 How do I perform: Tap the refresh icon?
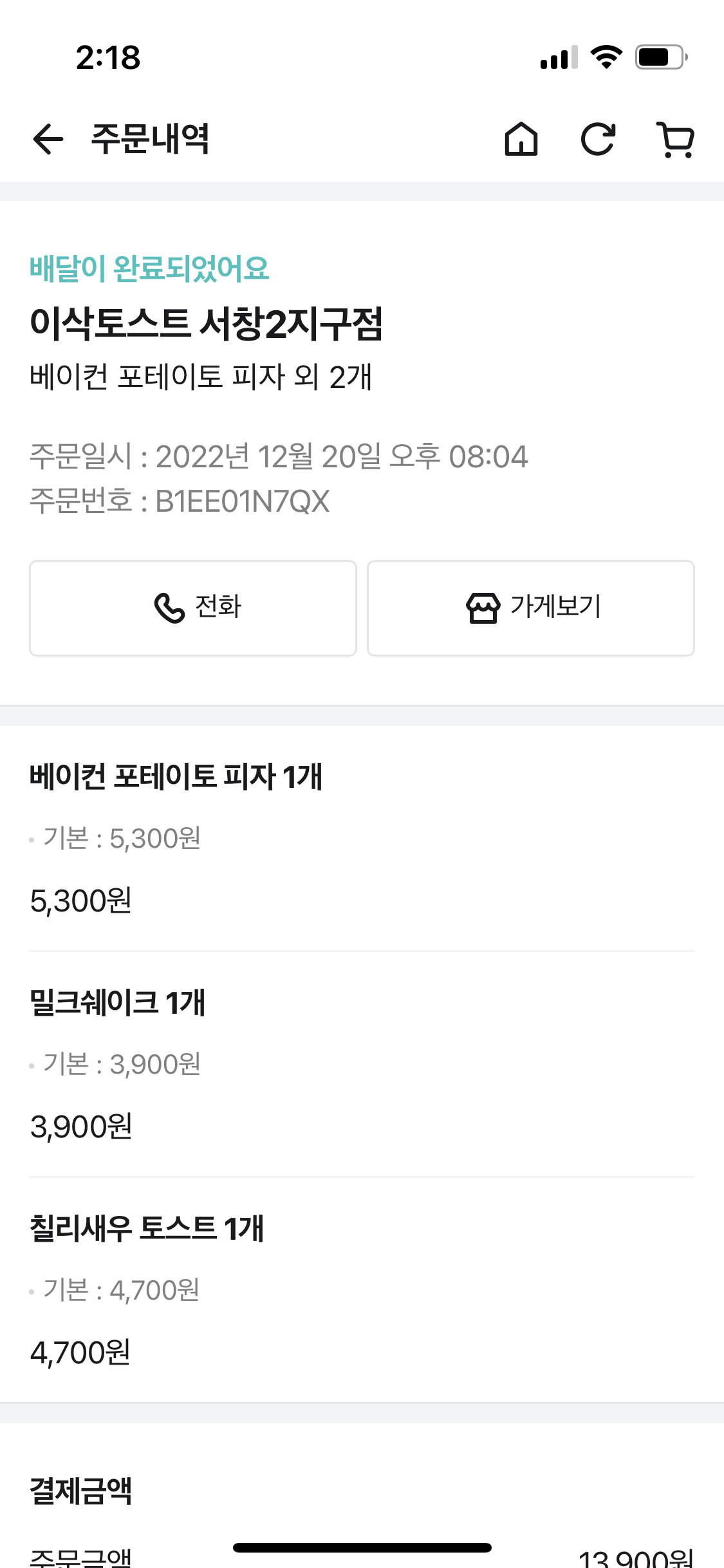pos(598,139)
